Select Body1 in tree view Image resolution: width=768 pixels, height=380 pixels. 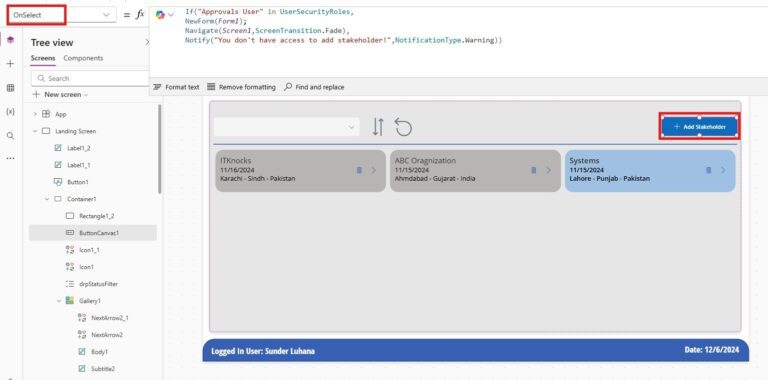point(99,352)
